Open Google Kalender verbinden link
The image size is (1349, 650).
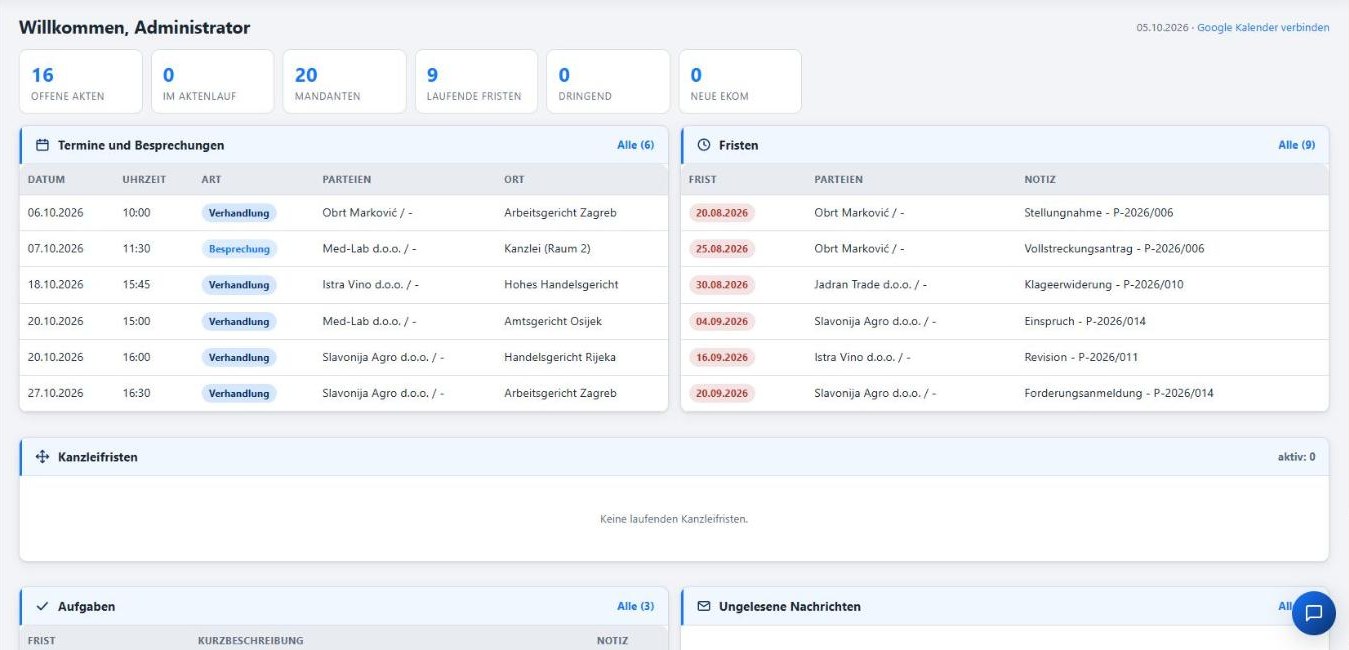click(1263, 27)
